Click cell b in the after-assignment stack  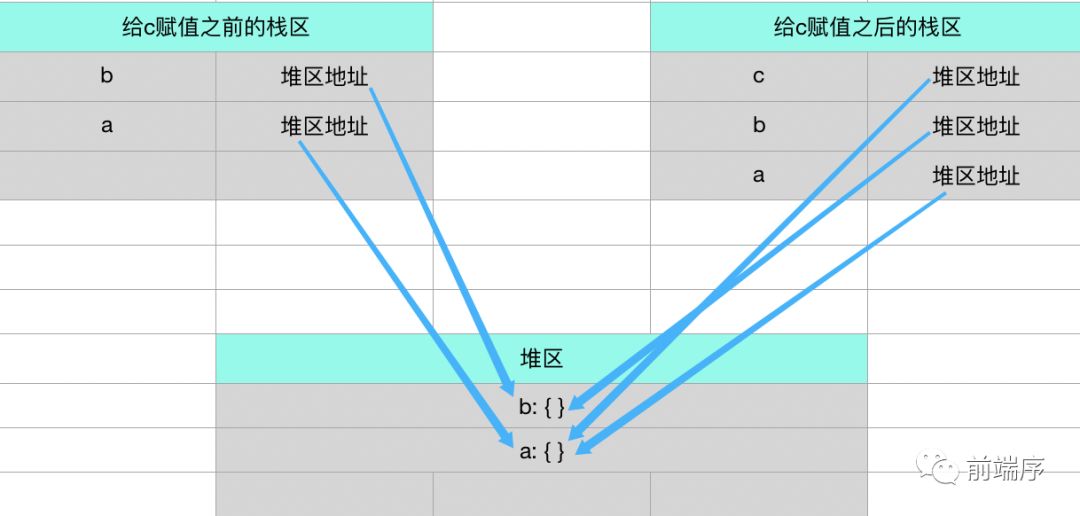tap(758, 126)
